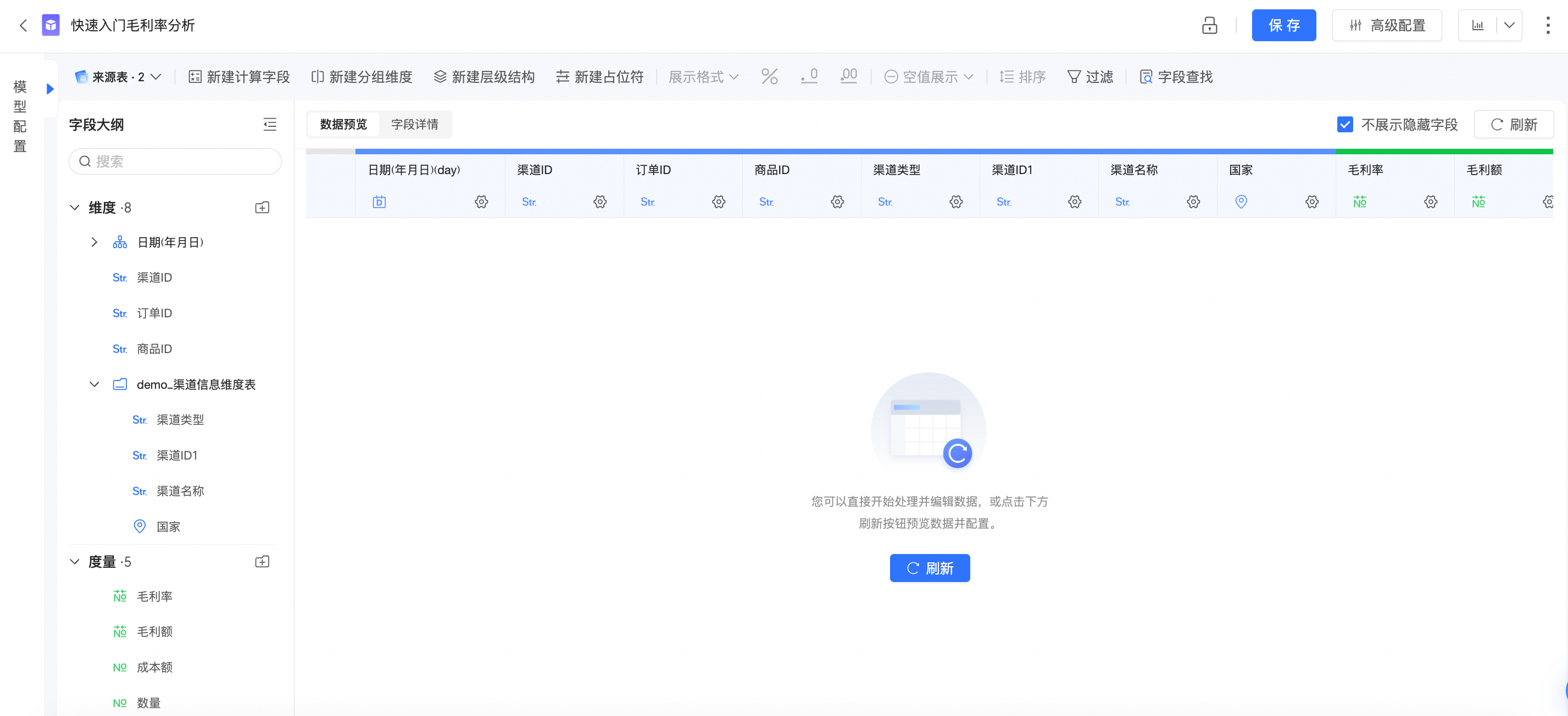Expand the 日期(年月日) hierarchy node

pos(94,242)
